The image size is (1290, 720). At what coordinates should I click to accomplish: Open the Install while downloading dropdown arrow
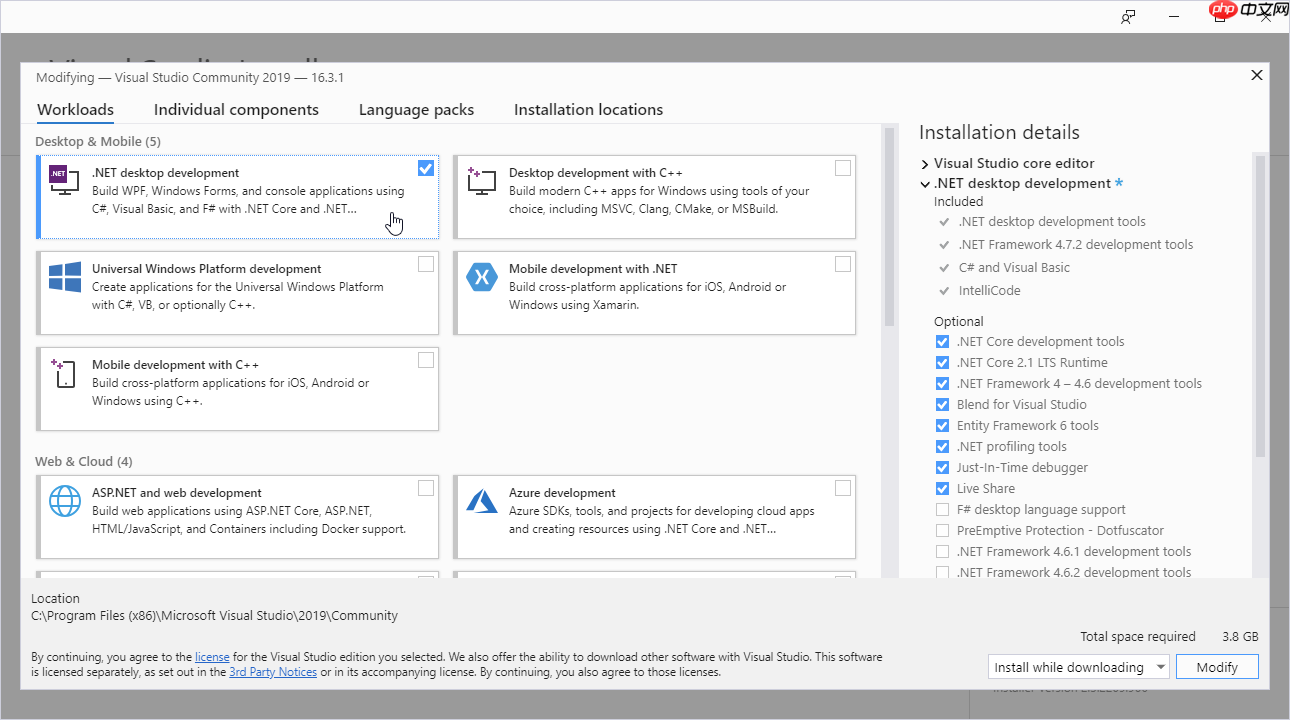pos(1160,667)
